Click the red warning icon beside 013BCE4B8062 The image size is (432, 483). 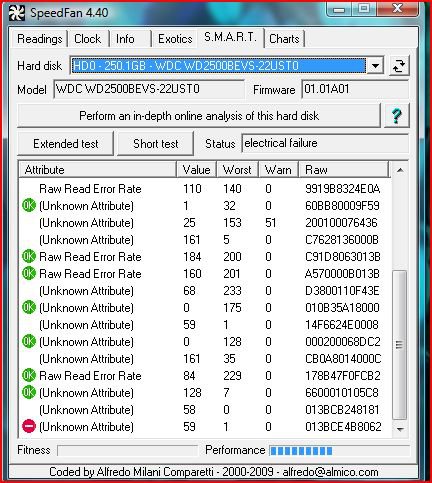(29, 427)
